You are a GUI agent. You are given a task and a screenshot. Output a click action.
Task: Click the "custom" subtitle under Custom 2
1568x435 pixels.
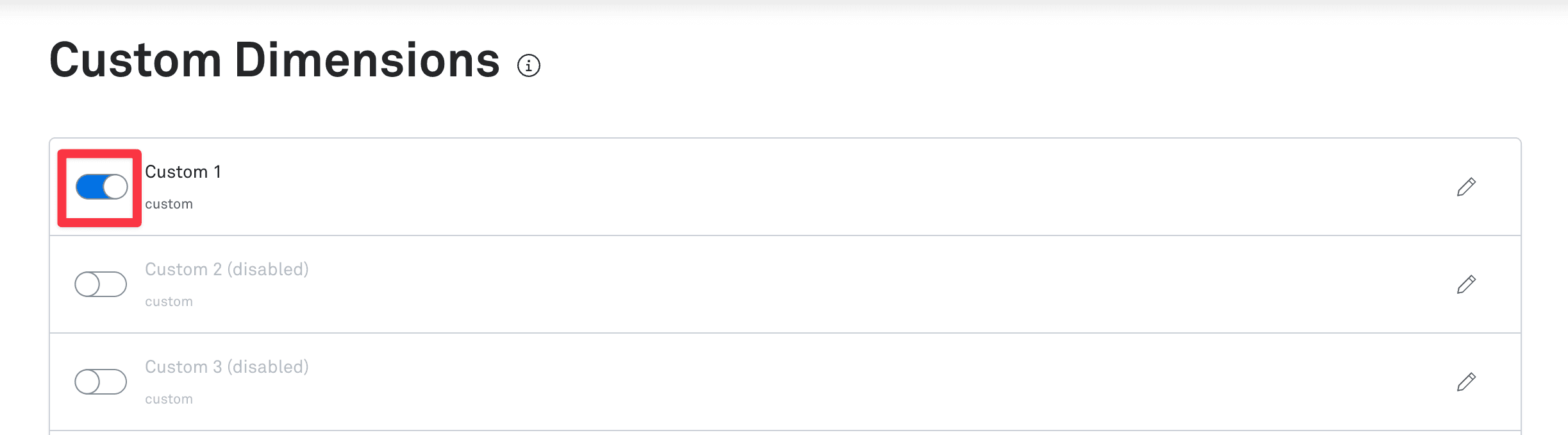(169, 302)
